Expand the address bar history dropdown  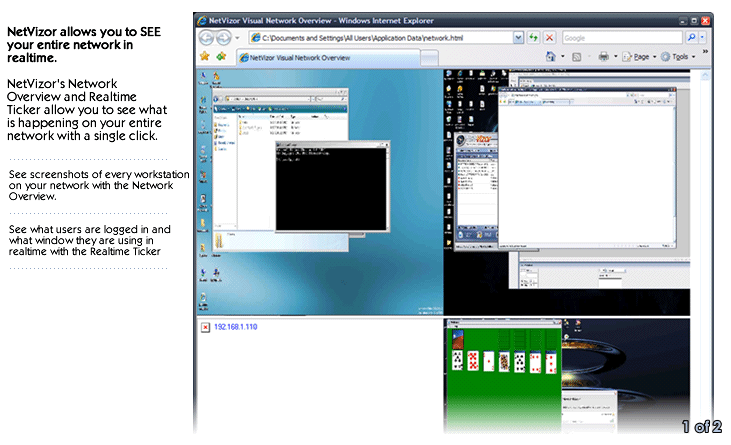point(518,37)
